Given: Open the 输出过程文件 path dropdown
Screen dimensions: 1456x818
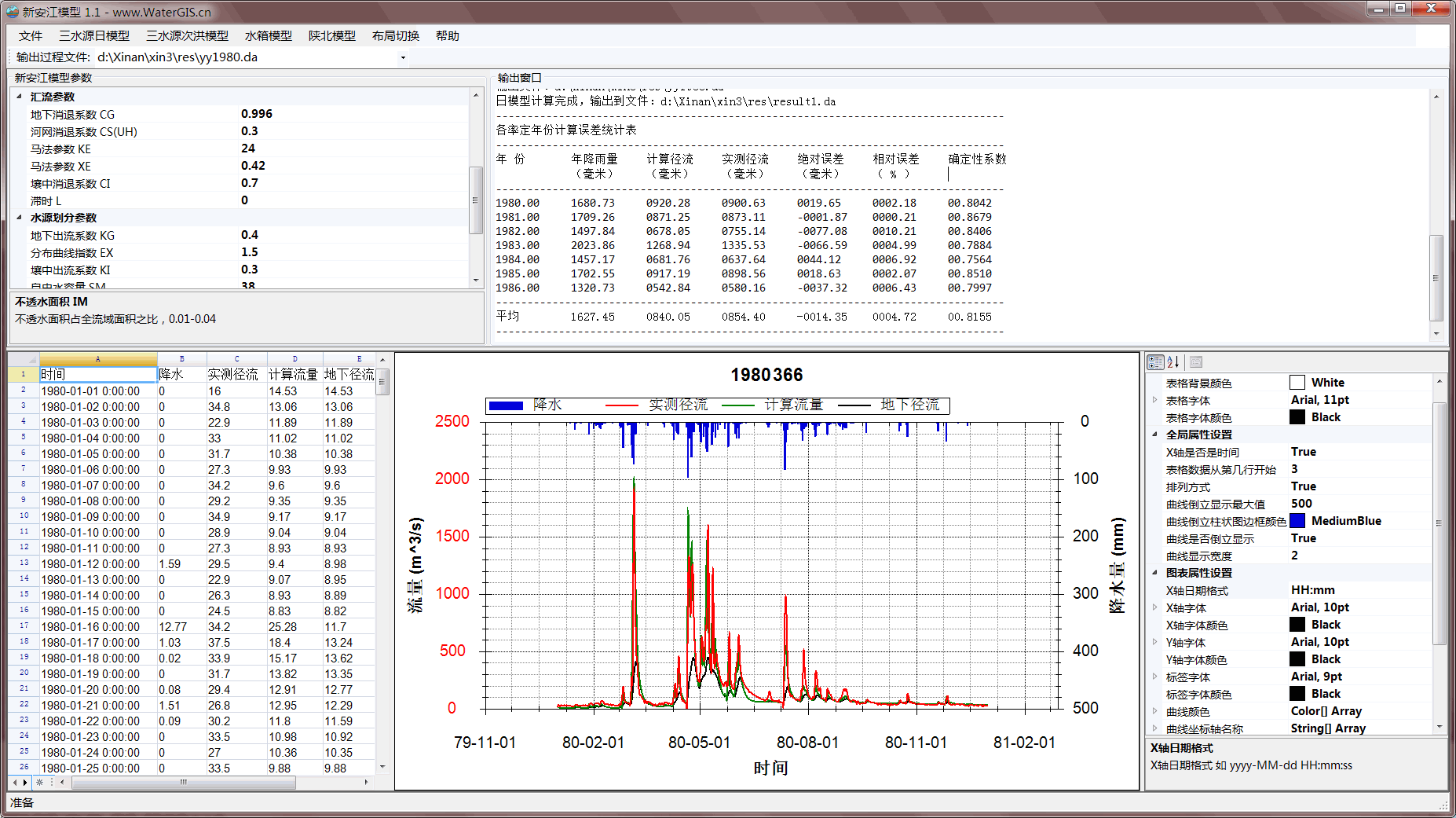Looking at the screenshot, I should click(x=403, y=57).
